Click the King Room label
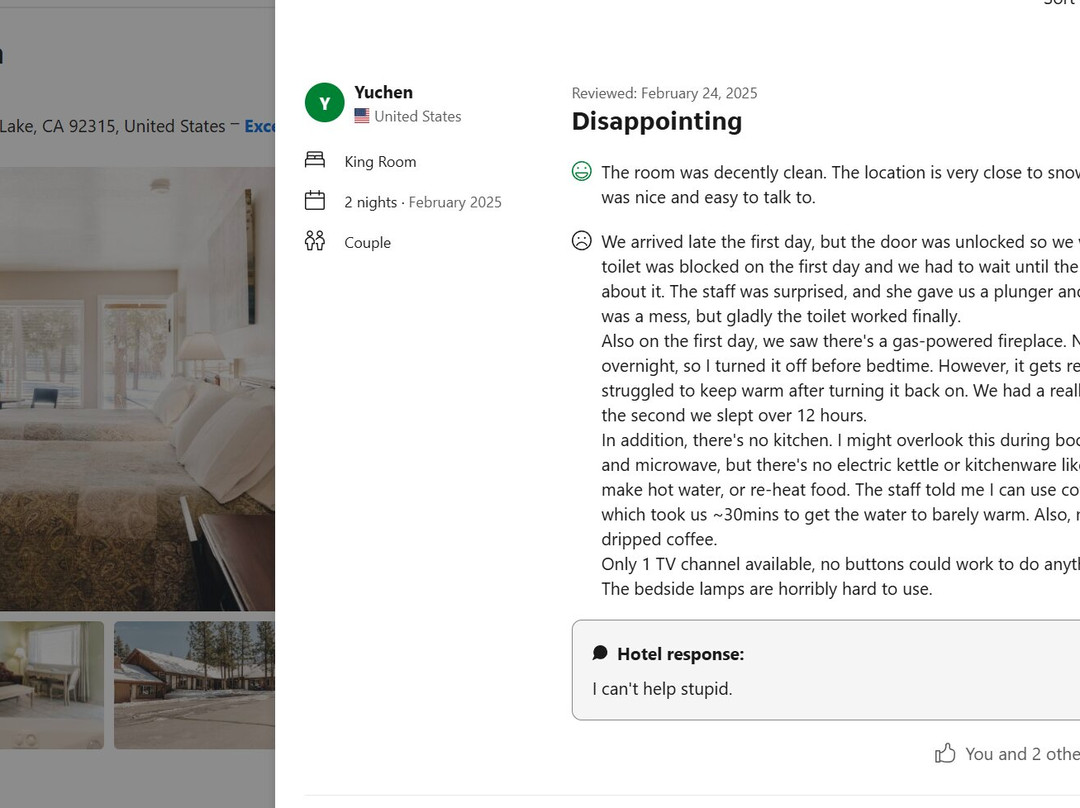 click(x=380, y=162)
